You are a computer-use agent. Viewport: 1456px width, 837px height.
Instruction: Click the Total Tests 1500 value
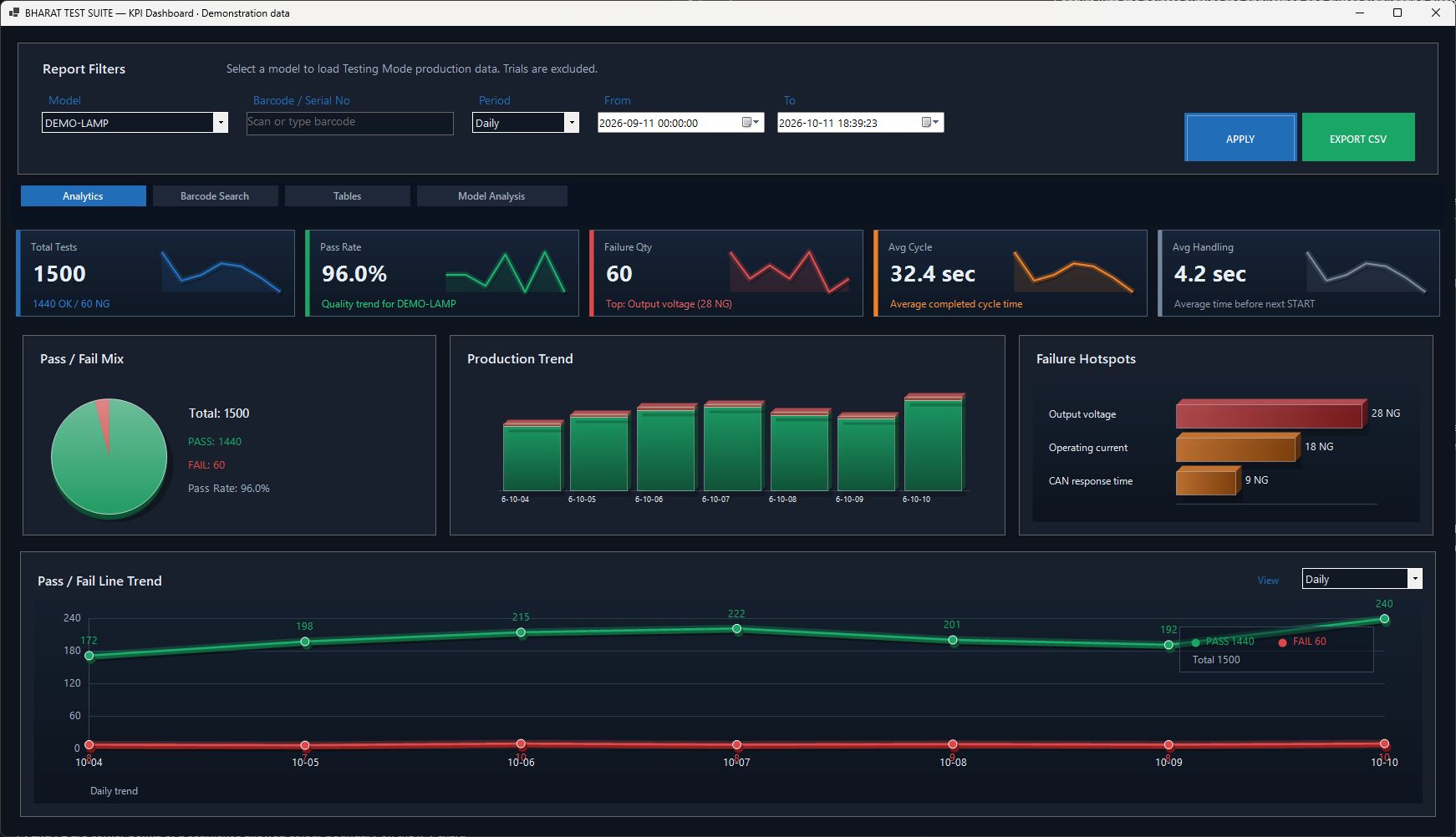59,274
